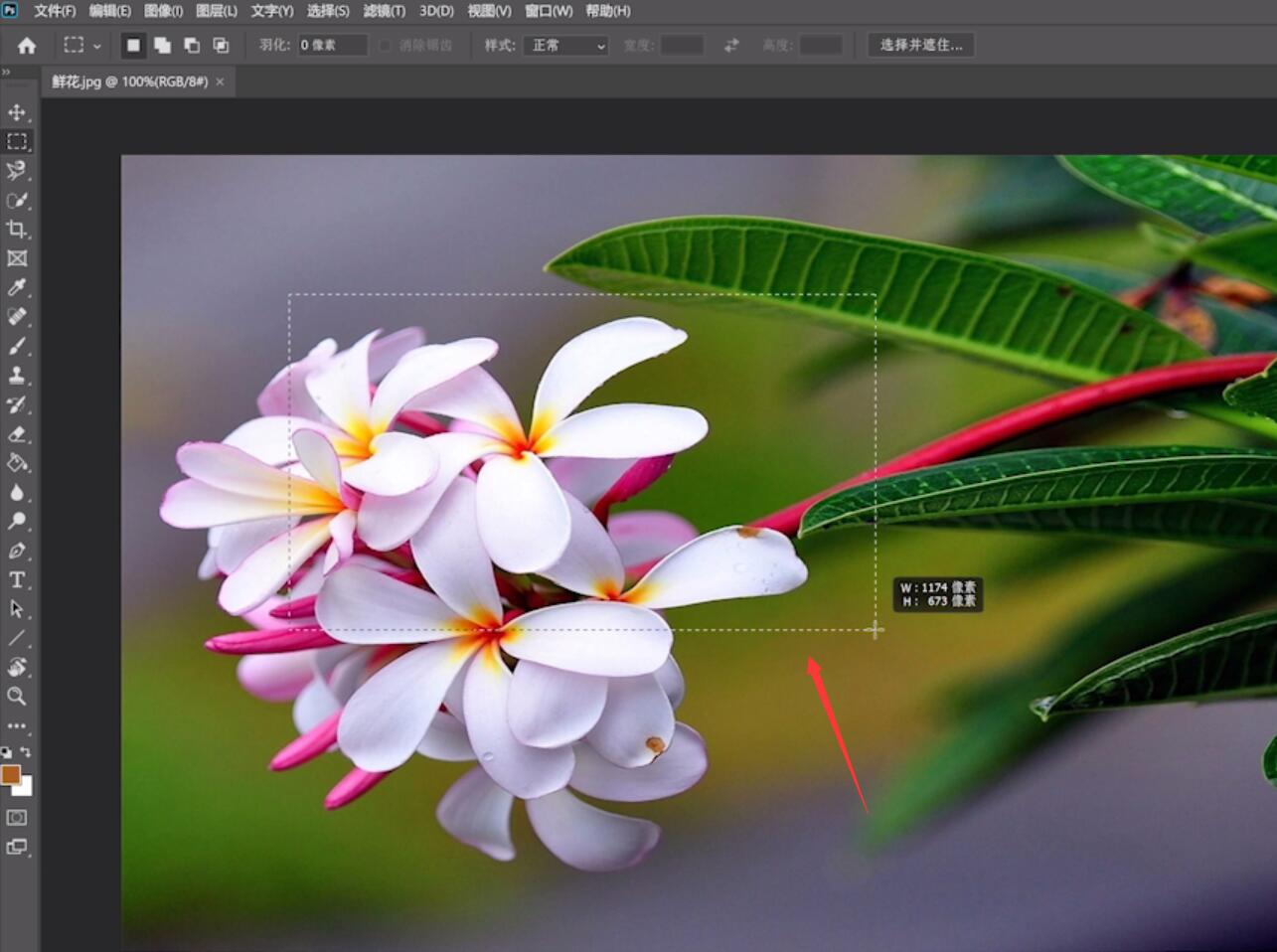This screenshot has width=1277, height=952.
Task: Open the edit toolbar ellipsis menu
Action: (x=17, y=726)
